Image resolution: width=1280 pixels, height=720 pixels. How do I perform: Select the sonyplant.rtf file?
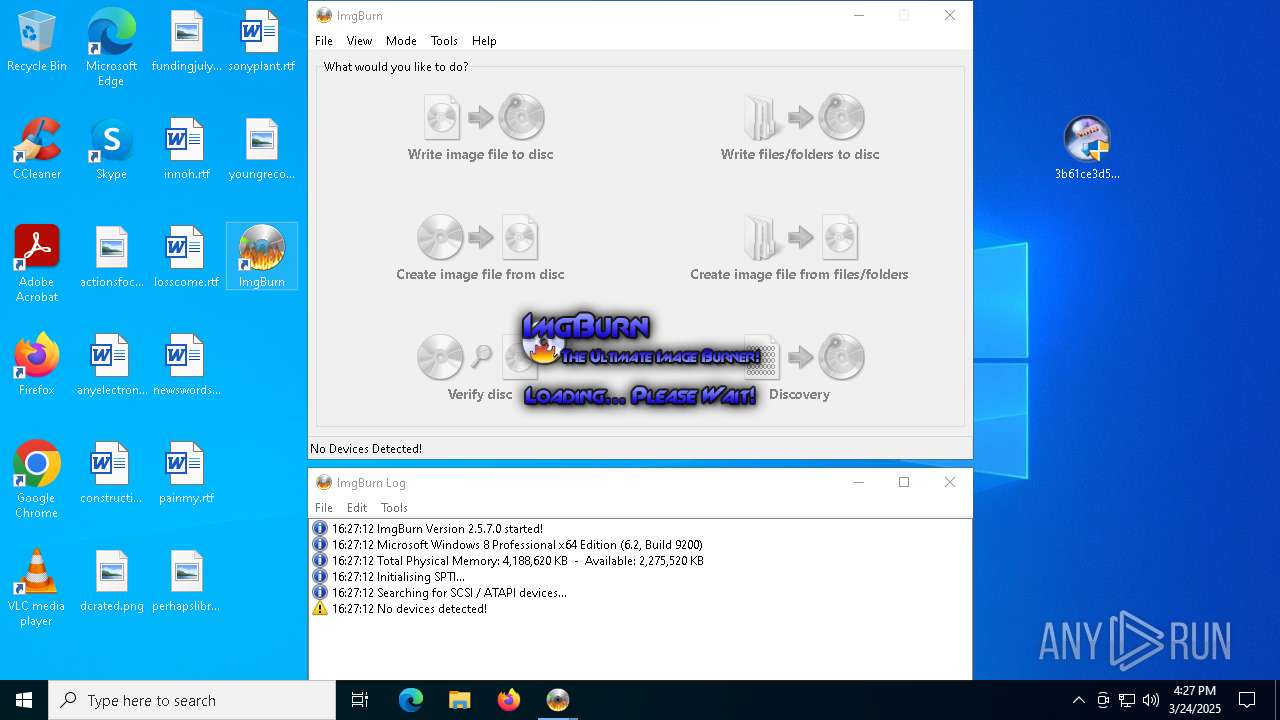pyautogui.click(x=262, y=42)
